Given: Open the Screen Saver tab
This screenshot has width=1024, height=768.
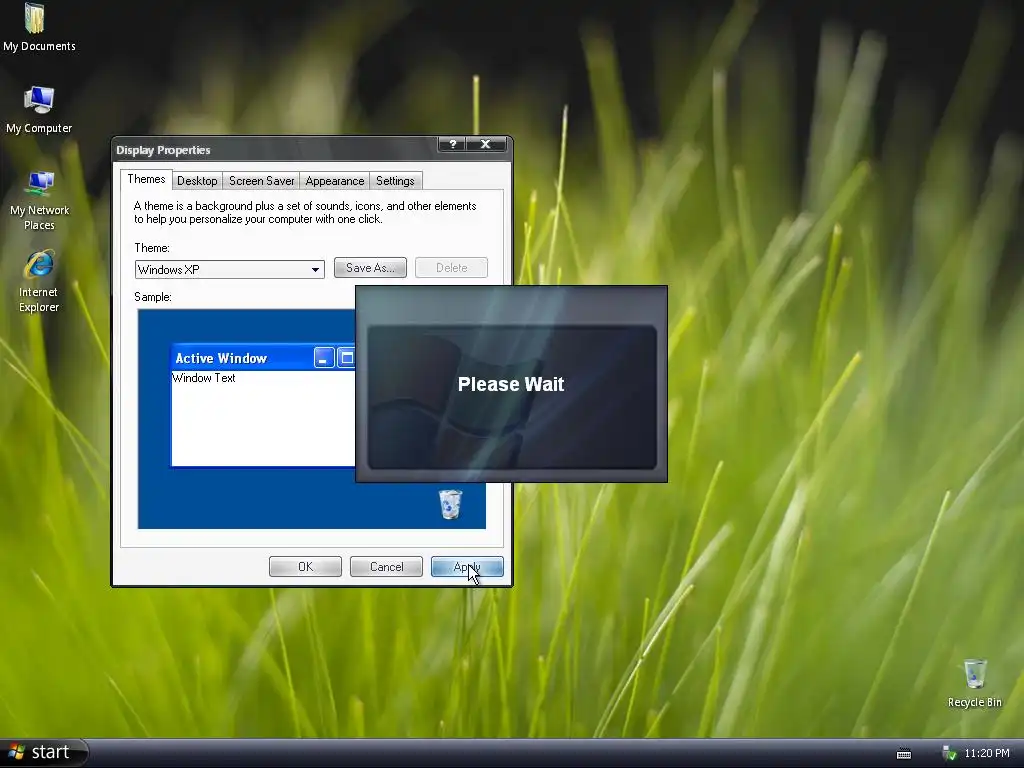Looking at the screenshot, I should (x=261, y=181).
